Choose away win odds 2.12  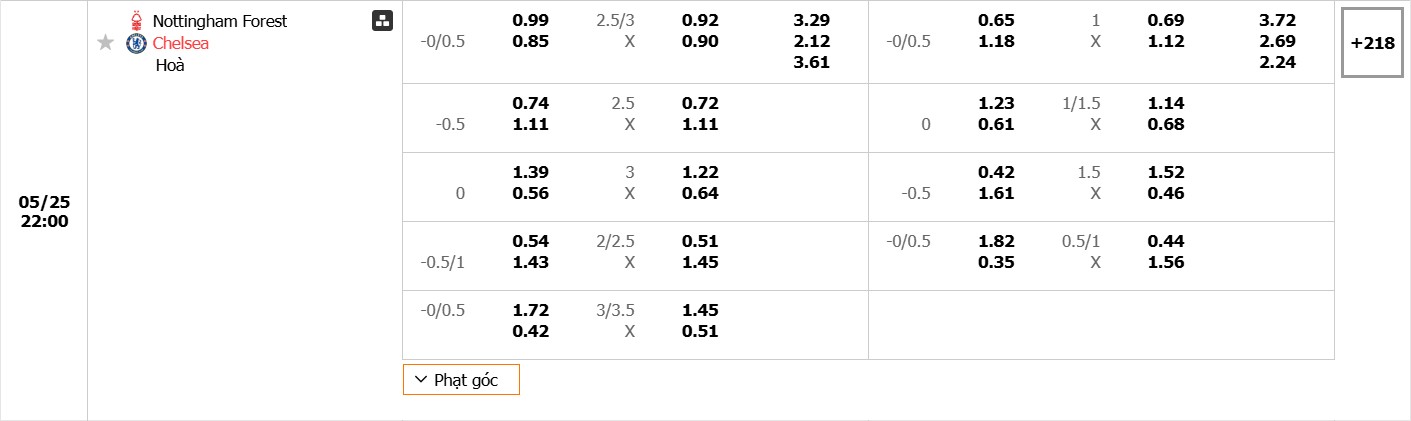point(811,41)
